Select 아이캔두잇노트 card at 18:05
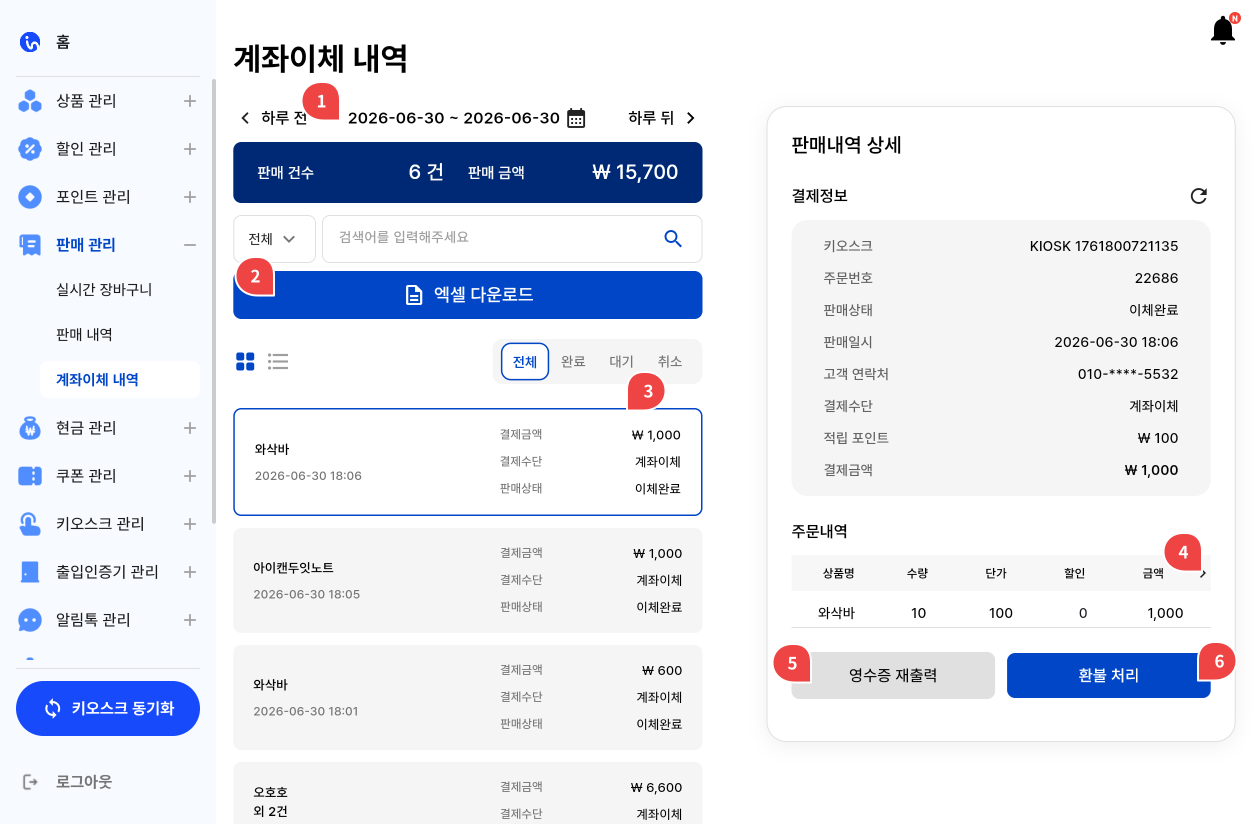Viewport: 1253px width, 824px height. (x=468, y=580)
